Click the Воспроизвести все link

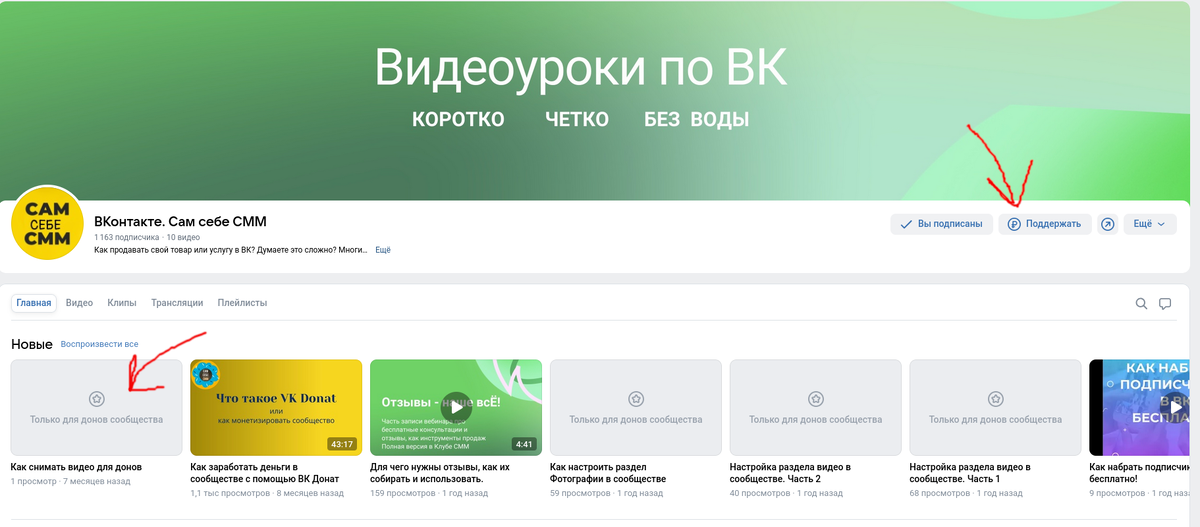click(99, 344)
